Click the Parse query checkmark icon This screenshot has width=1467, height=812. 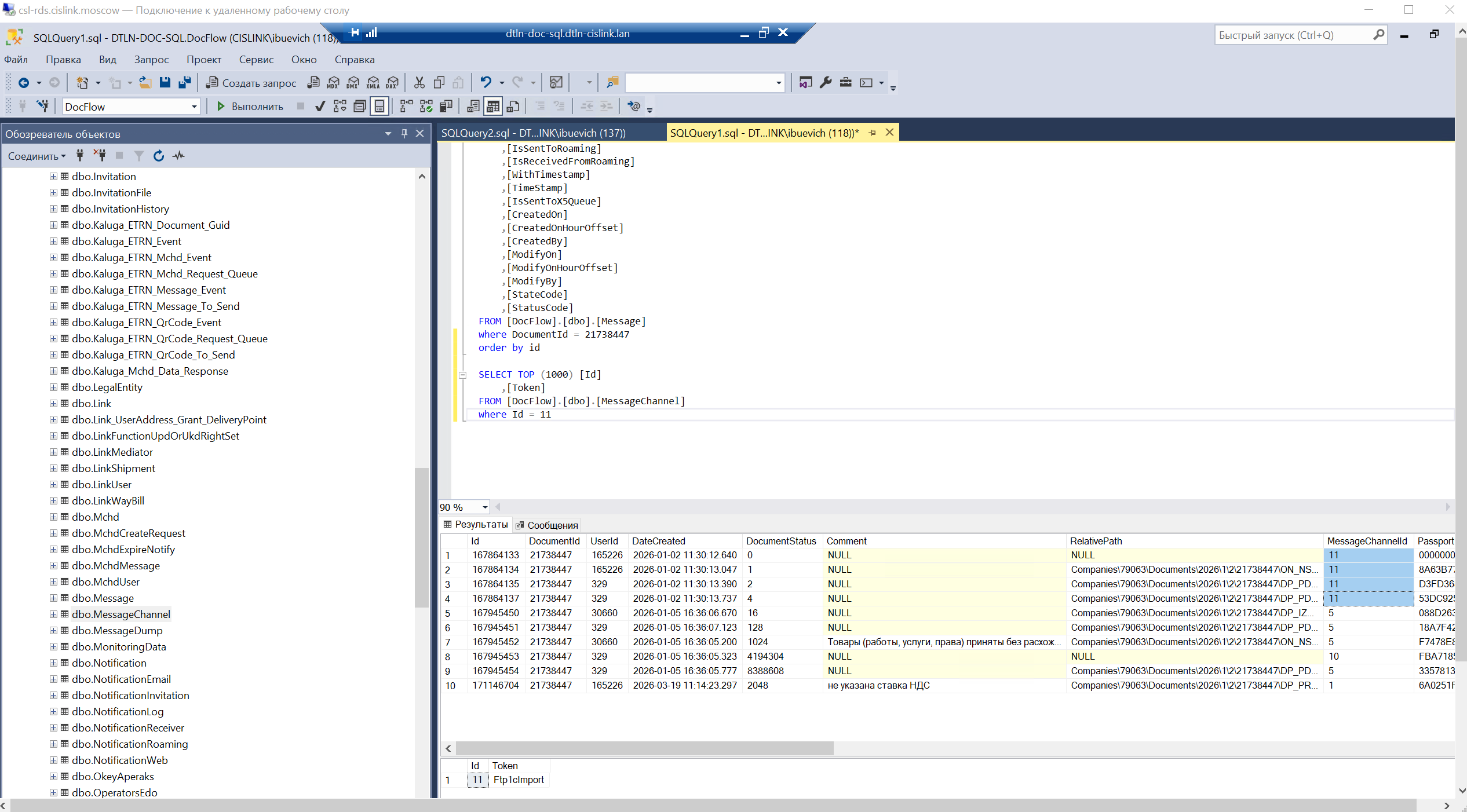click(320, 107)
